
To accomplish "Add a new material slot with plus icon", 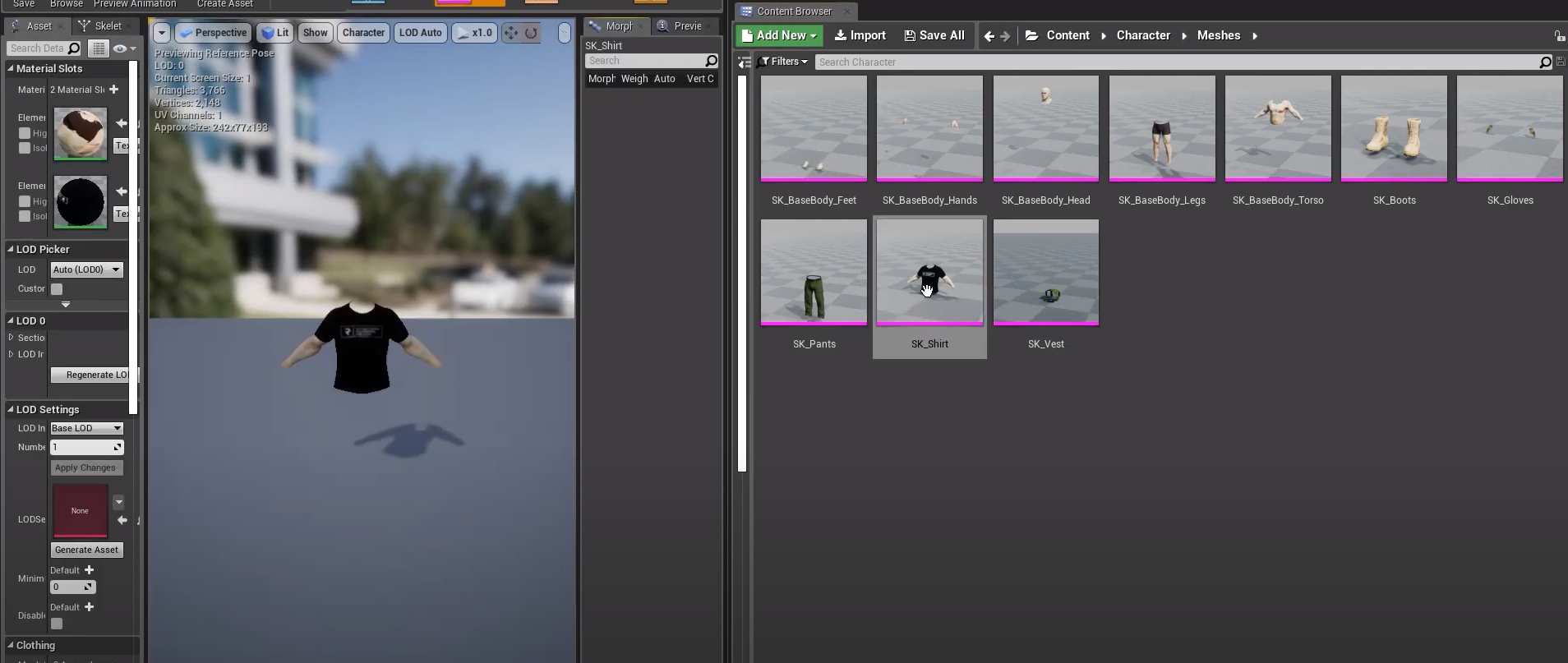I will click(114, 90).
